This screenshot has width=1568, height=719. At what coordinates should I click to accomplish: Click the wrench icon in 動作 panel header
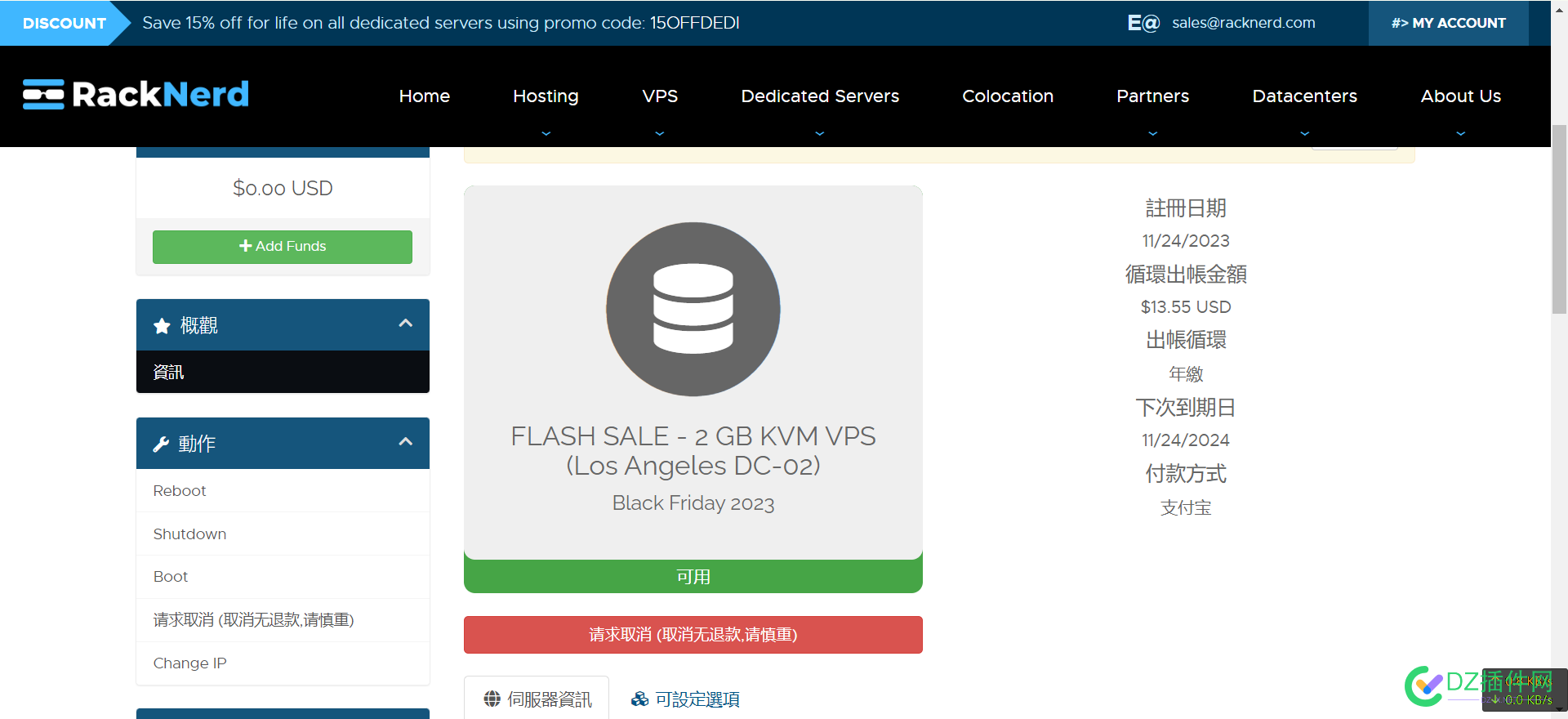click(x=161, y=444)
